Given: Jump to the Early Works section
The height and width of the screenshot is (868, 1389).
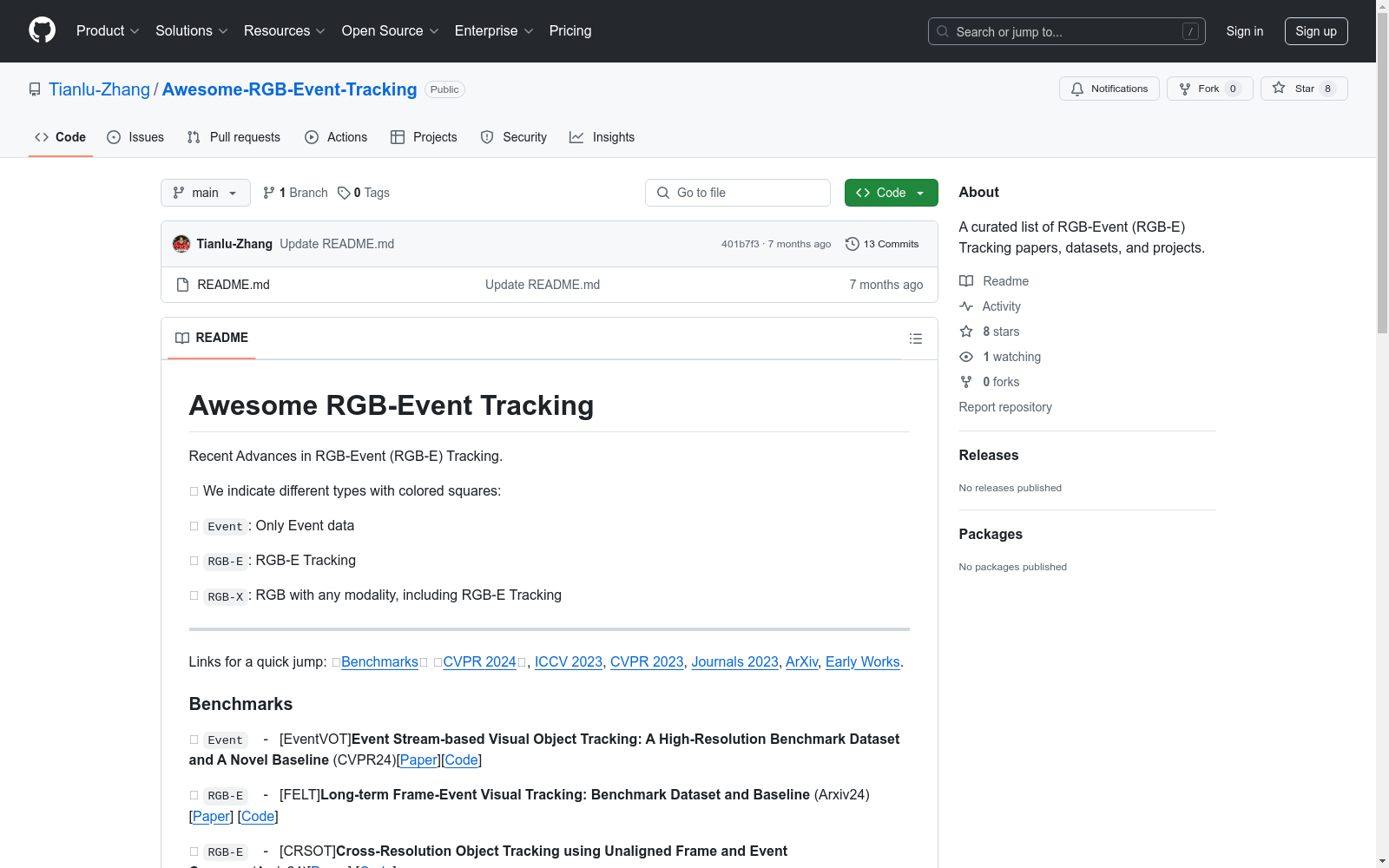Looking at the screenshot, I should coord(863,661).
